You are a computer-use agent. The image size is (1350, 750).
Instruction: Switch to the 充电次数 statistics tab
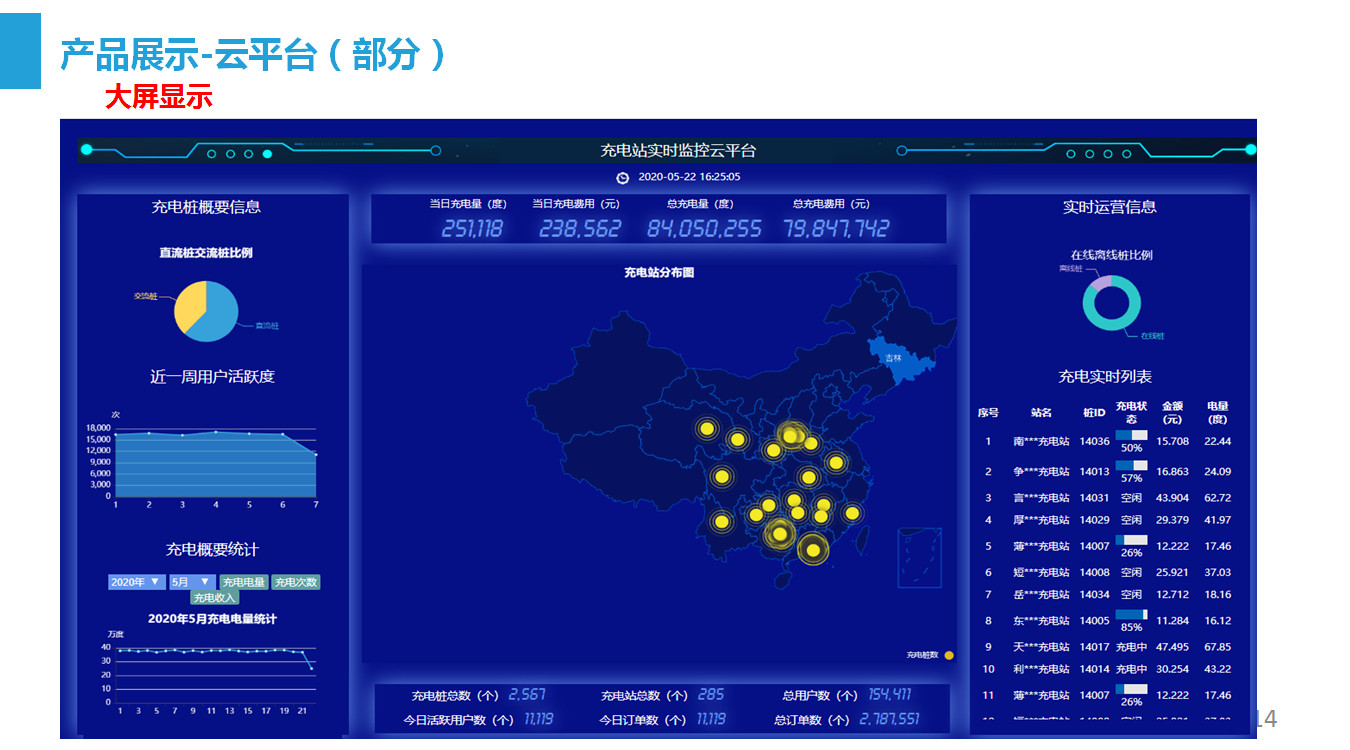pyautogui.click(x=296, y=582)
